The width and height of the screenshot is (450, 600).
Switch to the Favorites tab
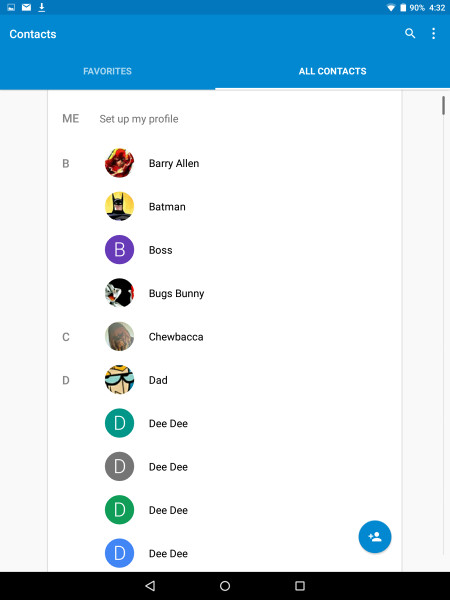(108, 71)
